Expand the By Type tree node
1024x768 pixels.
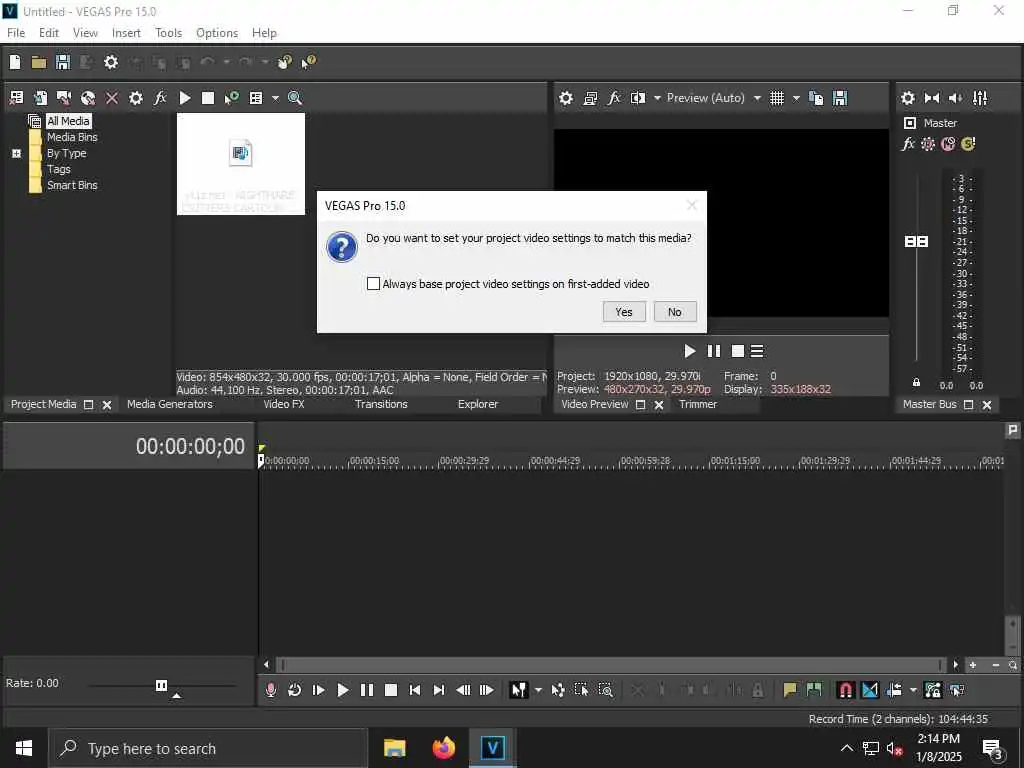16,153
